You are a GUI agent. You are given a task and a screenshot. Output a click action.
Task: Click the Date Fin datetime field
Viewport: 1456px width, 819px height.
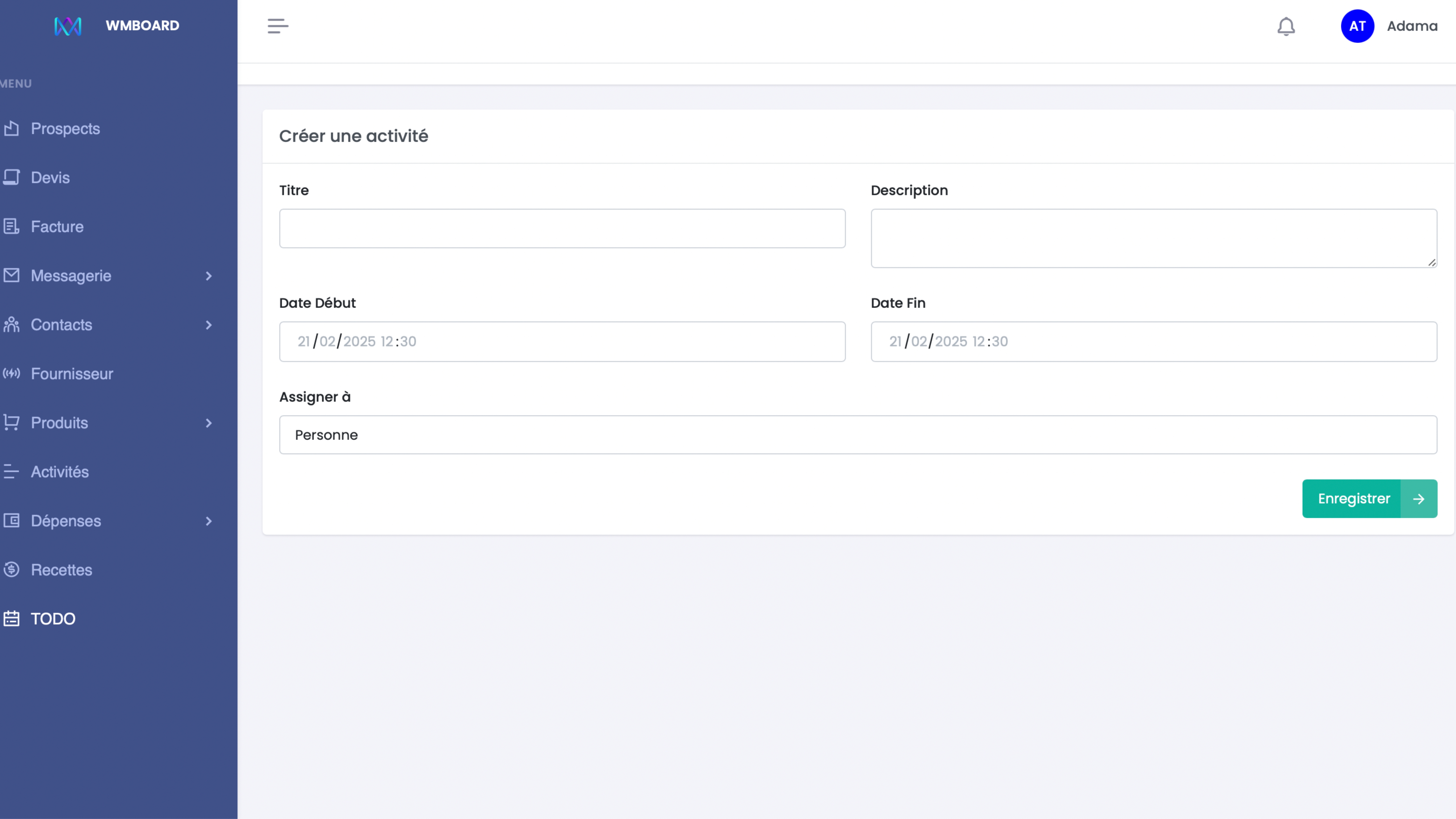tap(1154, 341)
